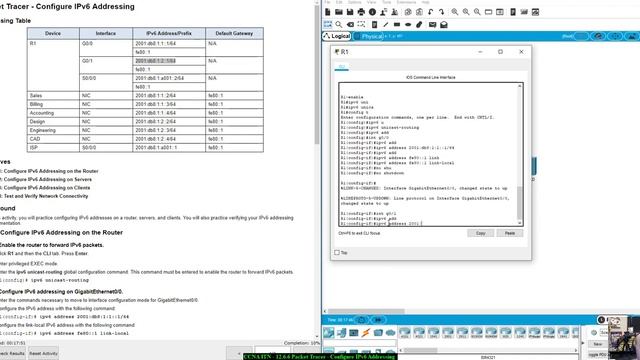Click the New file icon in toolbar
640x360 pixels.
tap(328, 12)
